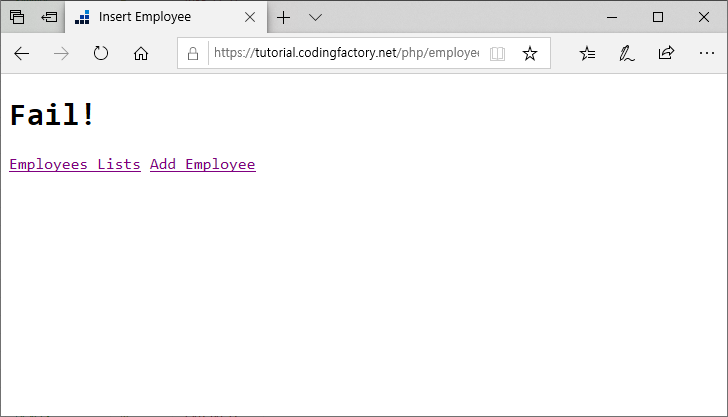Viewport: 728px width, 417px height.
Task: Set these tabs aside
Action: [49, 17]
